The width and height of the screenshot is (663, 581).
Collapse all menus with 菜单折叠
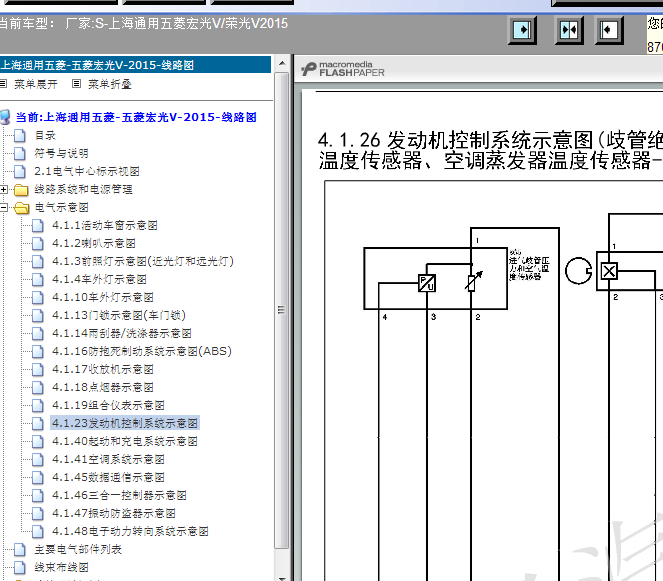click(110, 84)
